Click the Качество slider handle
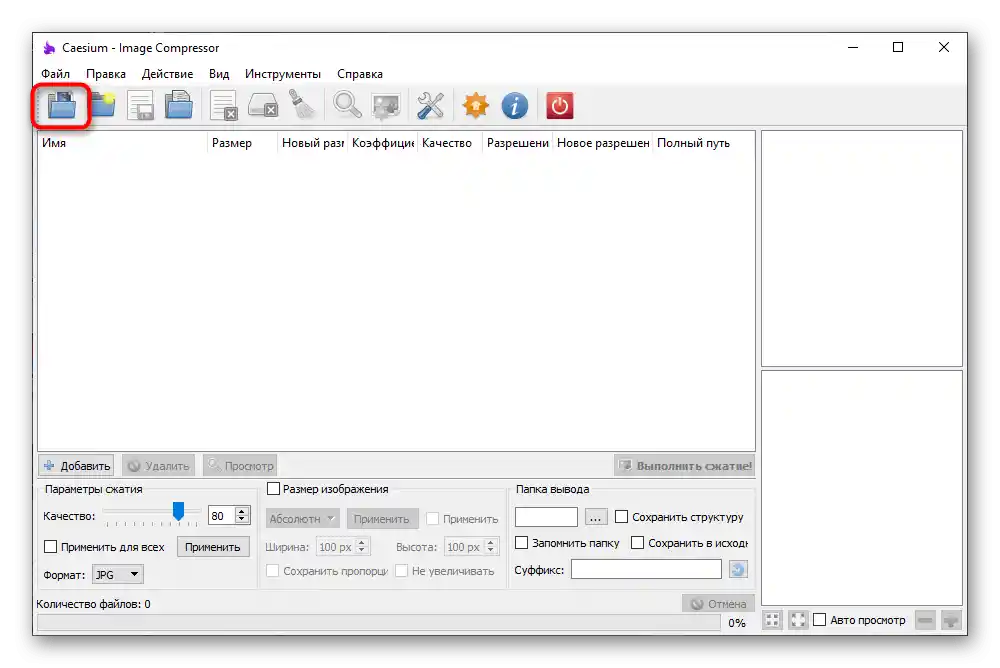 (179, 511)
